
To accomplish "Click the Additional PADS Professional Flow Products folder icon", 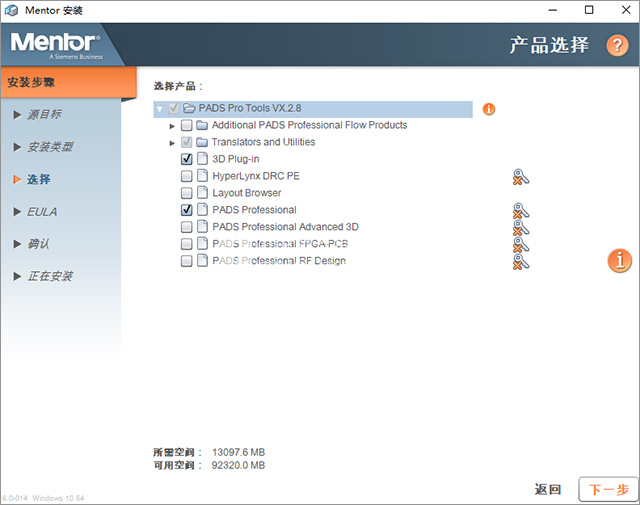I will pyautogui.click(x=202, y=125).
